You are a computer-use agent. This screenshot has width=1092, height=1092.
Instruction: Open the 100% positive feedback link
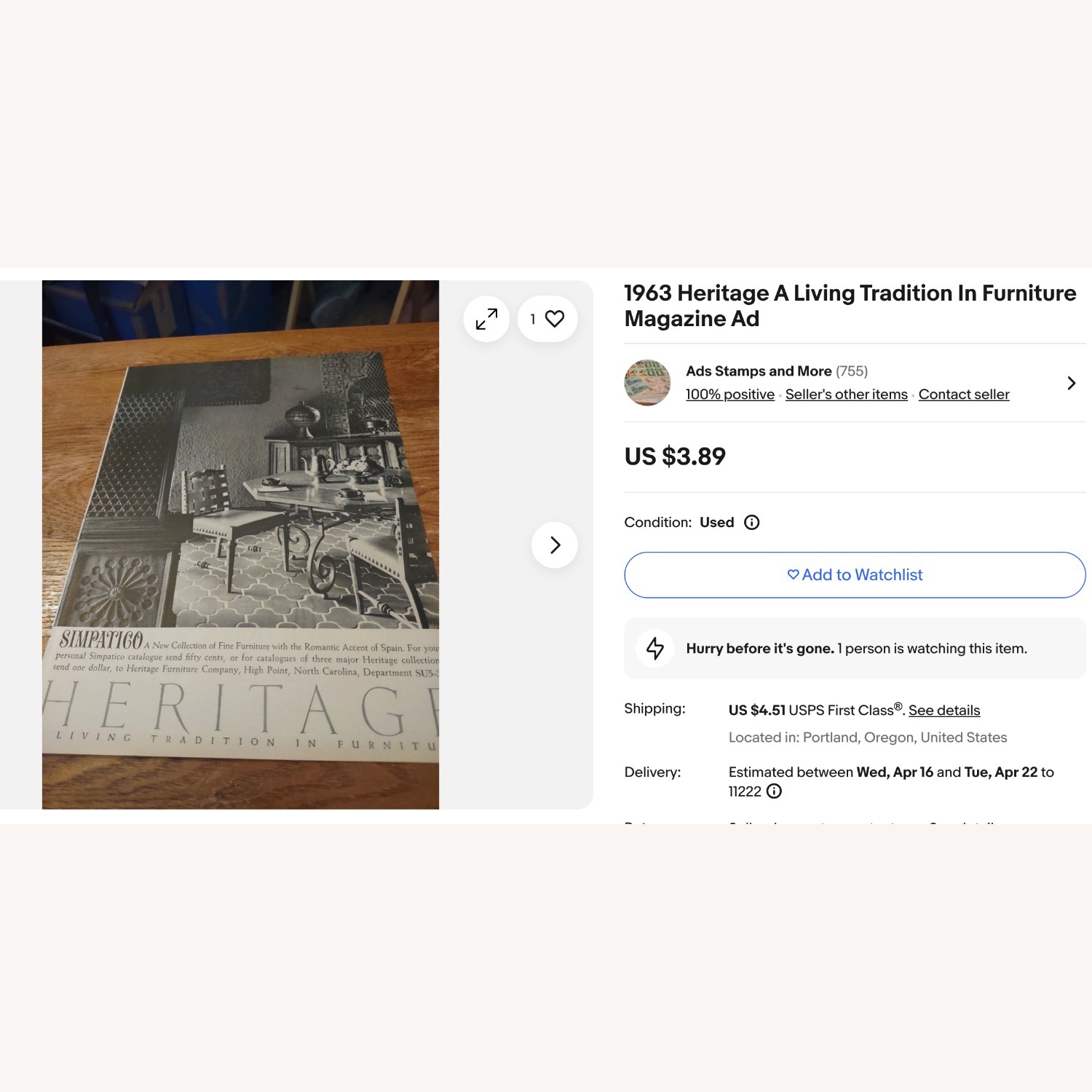pyautogui.click(x=730, y=395)
